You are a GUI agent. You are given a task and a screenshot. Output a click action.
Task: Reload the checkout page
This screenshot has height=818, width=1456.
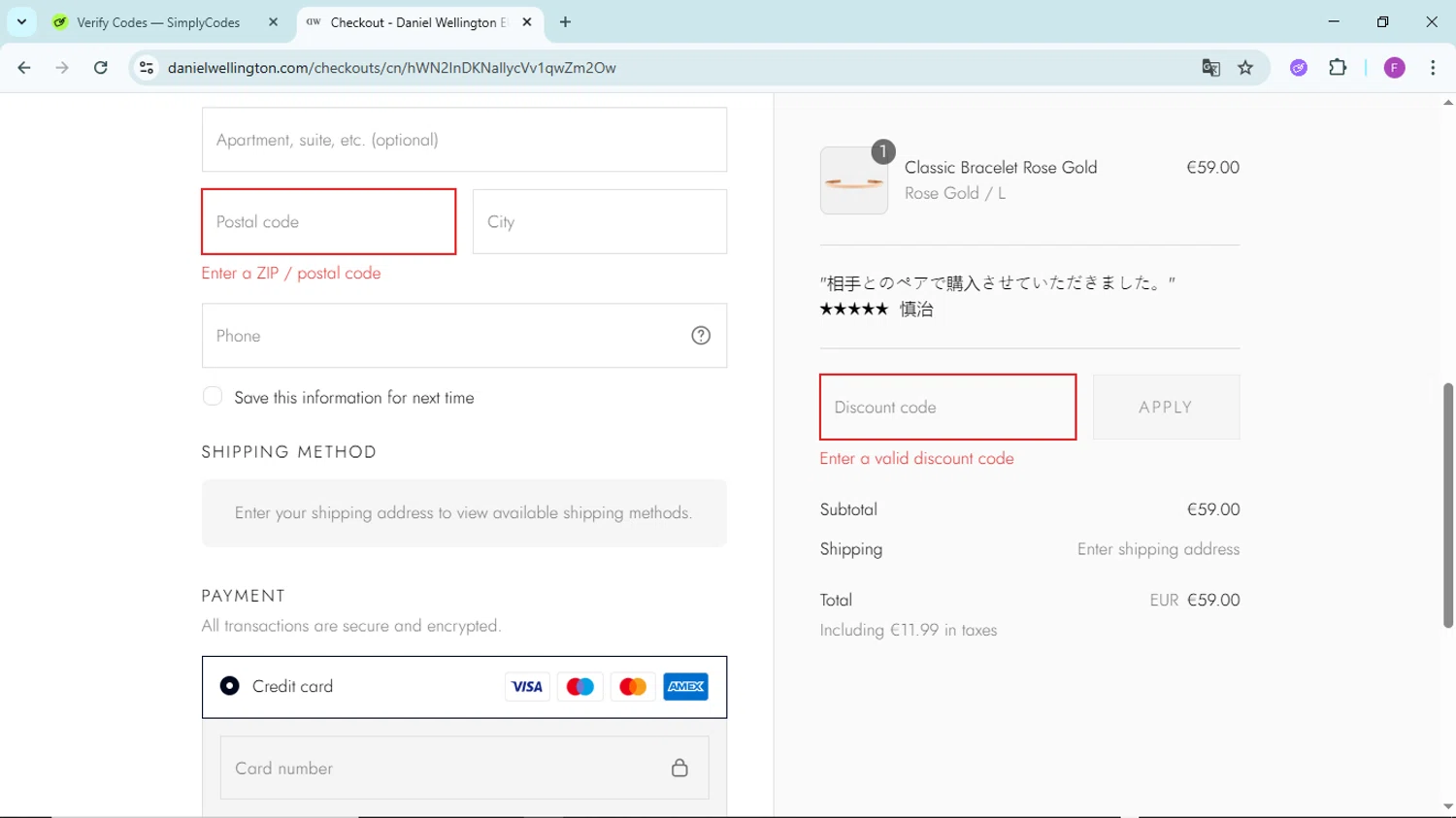(101, 68)
